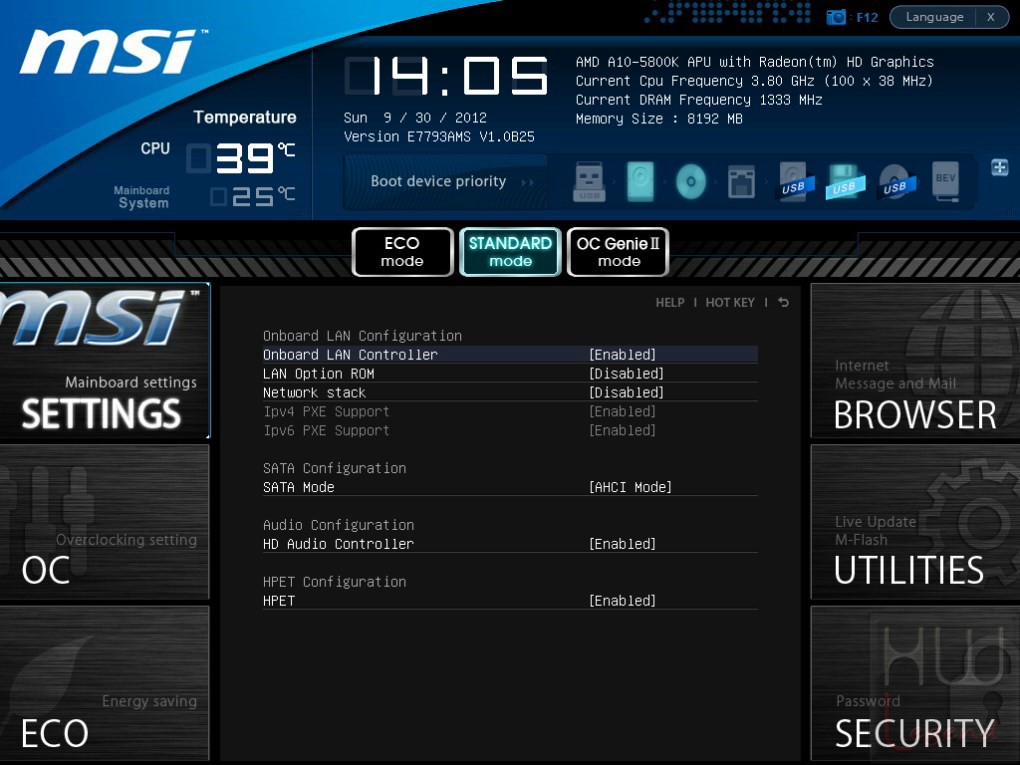
Task: Open the UTILITIES Live Update panel
Action: [915, 522]
